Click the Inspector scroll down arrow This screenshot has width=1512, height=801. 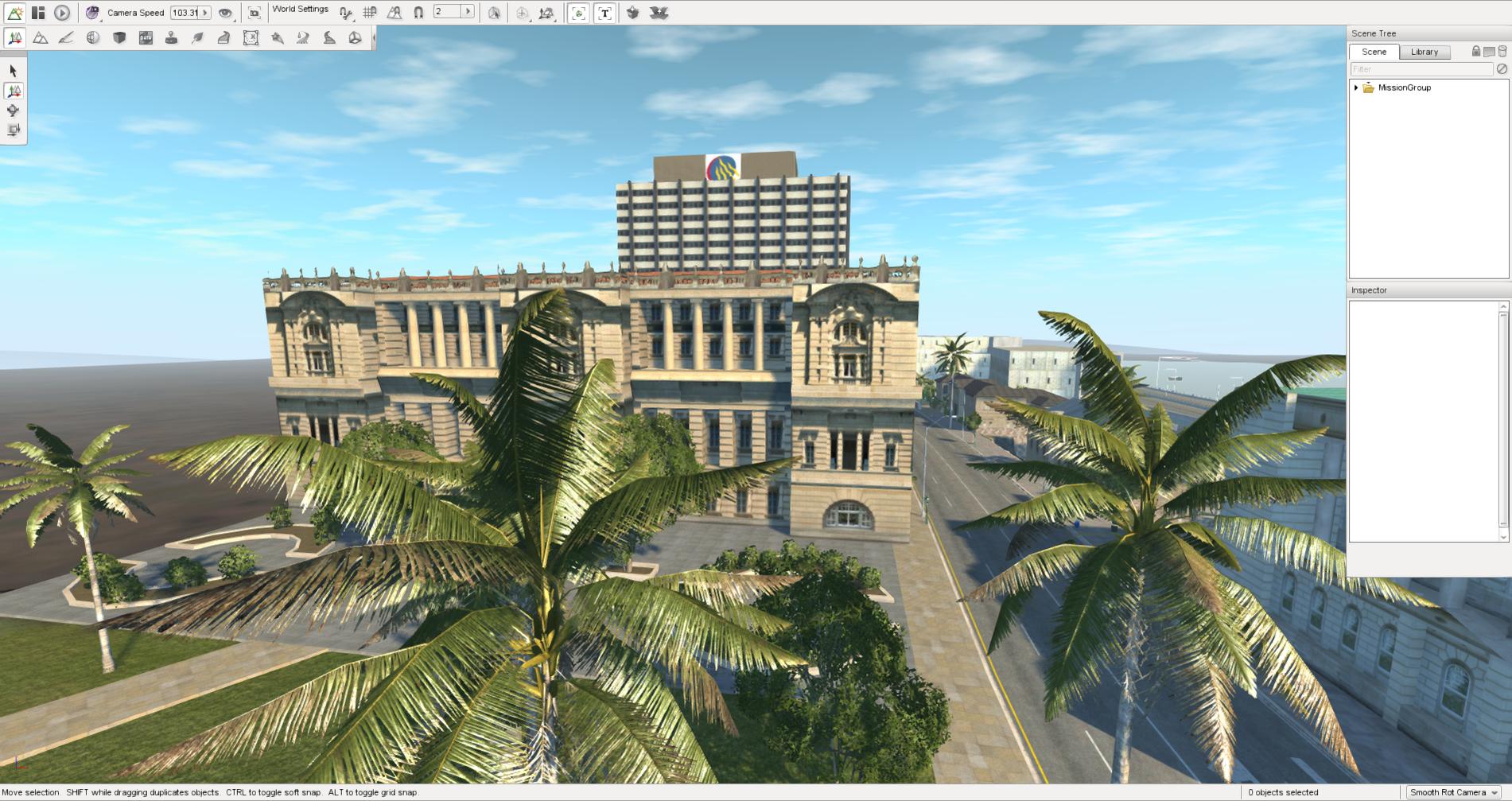1503,537
